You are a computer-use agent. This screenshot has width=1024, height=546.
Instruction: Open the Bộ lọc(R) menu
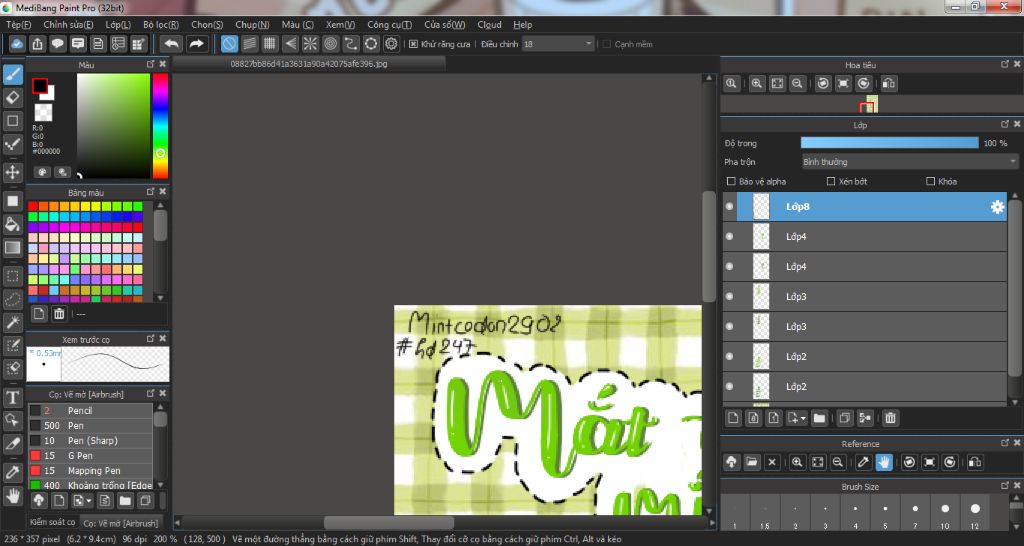pos(161,25)
